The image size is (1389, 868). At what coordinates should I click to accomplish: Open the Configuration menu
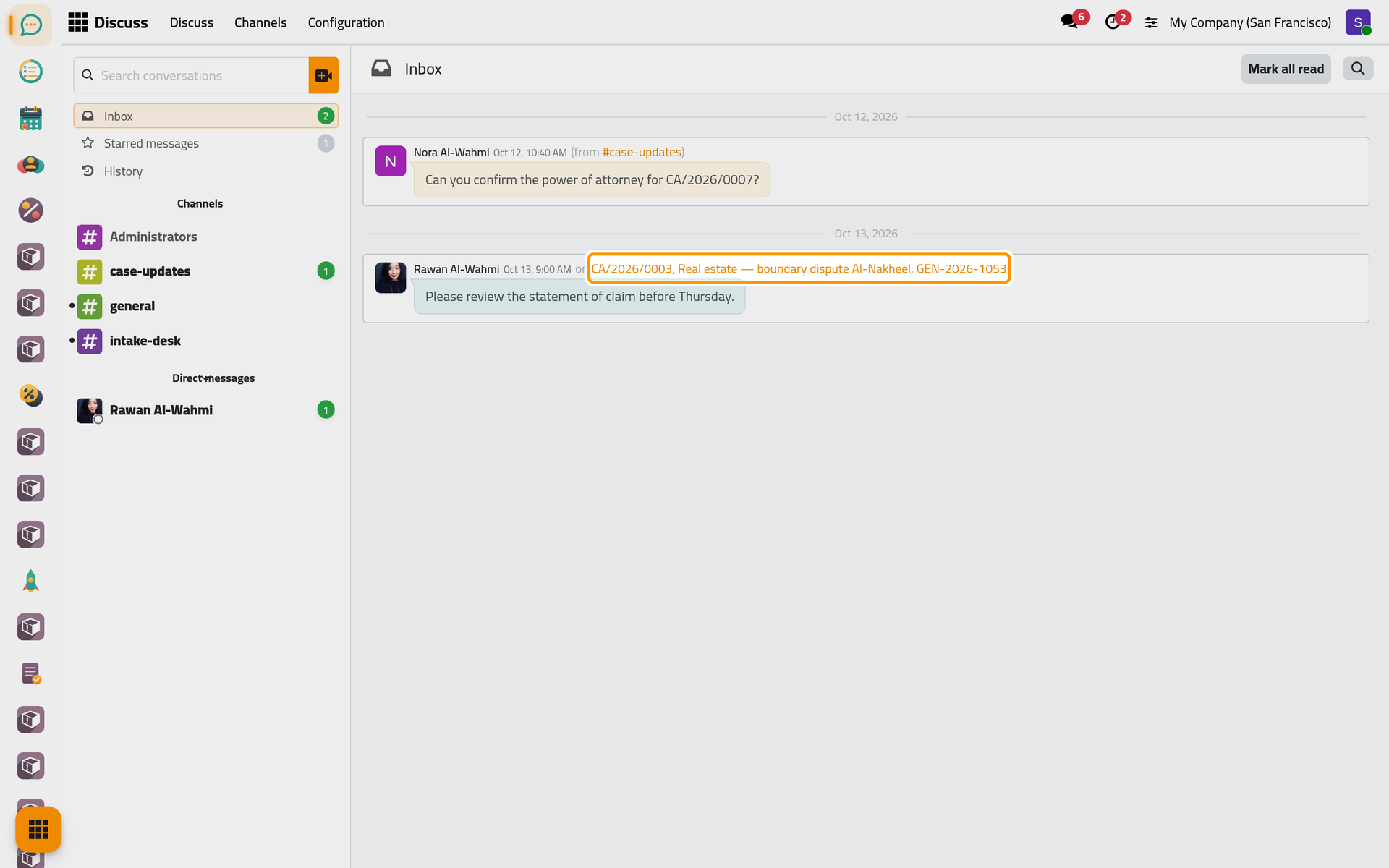click(346, 22)
